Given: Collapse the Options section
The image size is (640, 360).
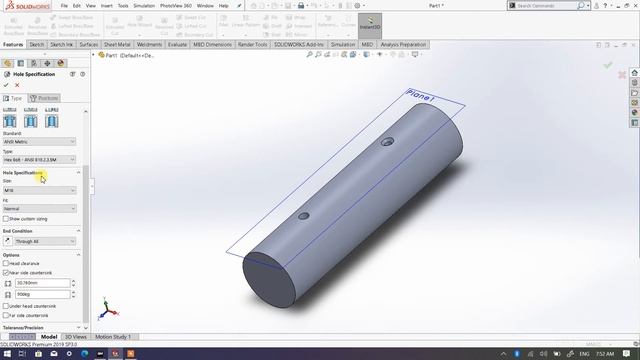Looking at the screenshot, I should [78, 255].
